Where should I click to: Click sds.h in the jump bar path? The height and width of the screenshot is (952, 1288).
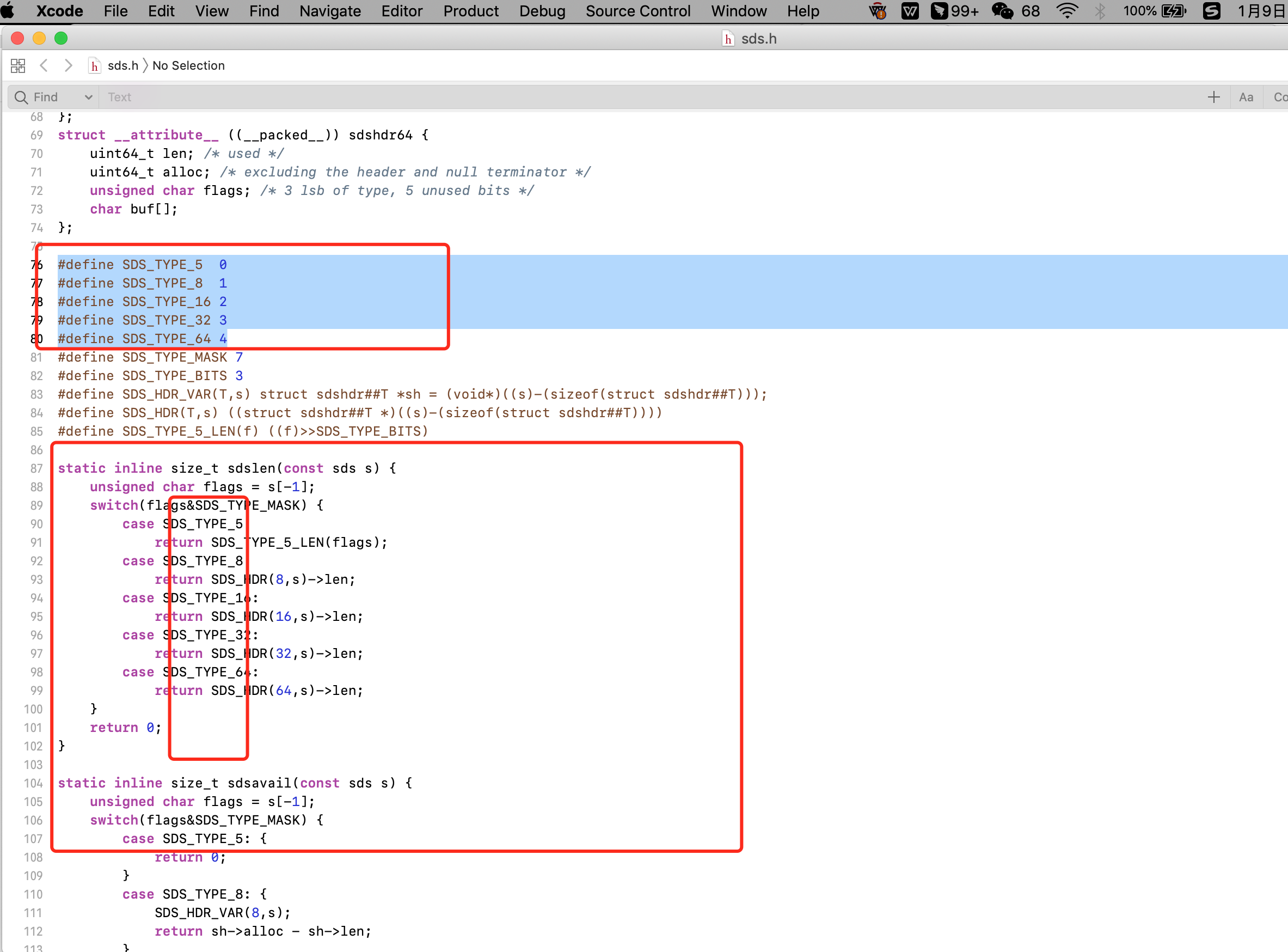[122, 66]
